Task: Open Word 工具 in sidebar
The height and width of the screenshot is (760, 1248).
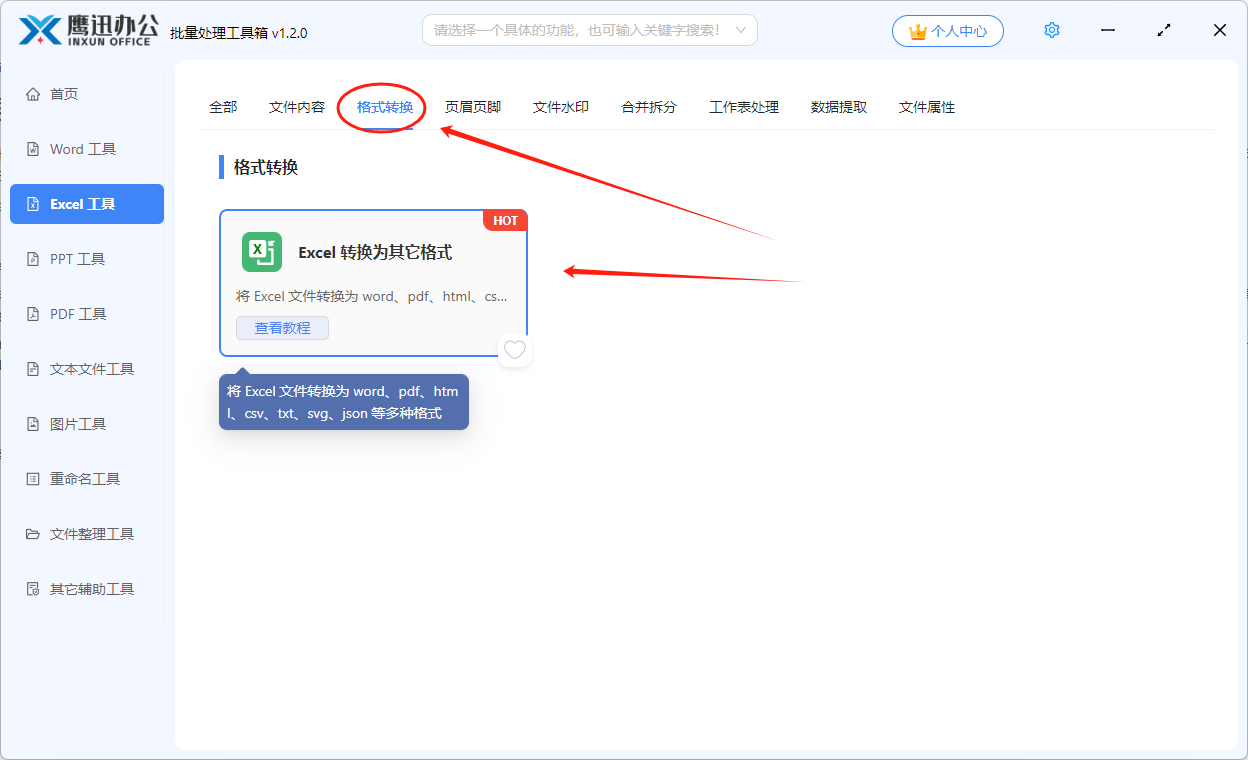Action: pos(87,149)
